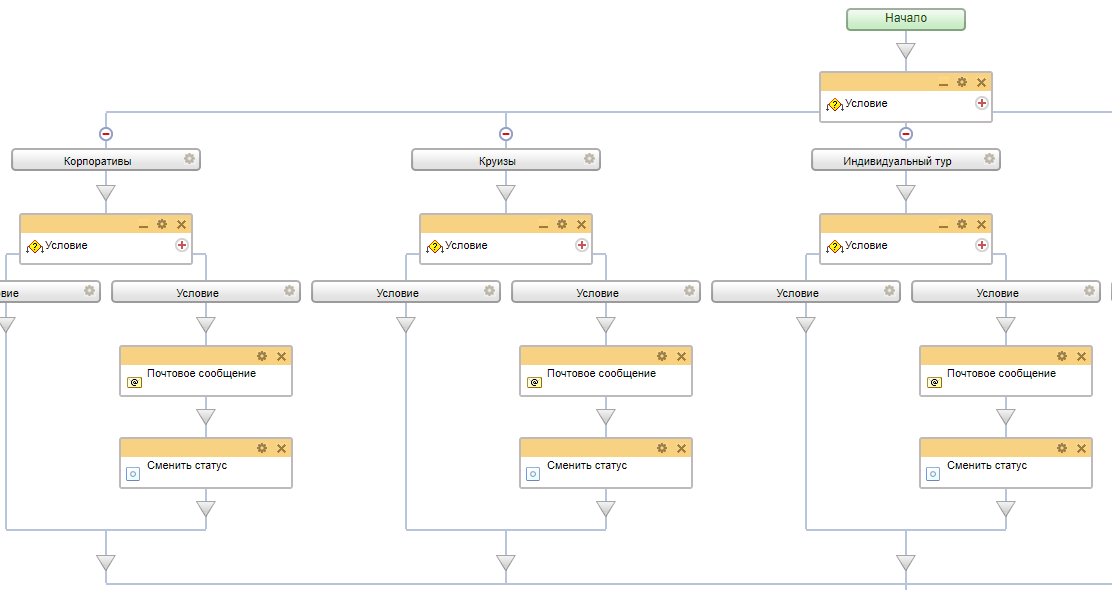Click the green Начало start block
This screenshot has height=590, width=1112.
pyautogui.click(x=906, y=19)
